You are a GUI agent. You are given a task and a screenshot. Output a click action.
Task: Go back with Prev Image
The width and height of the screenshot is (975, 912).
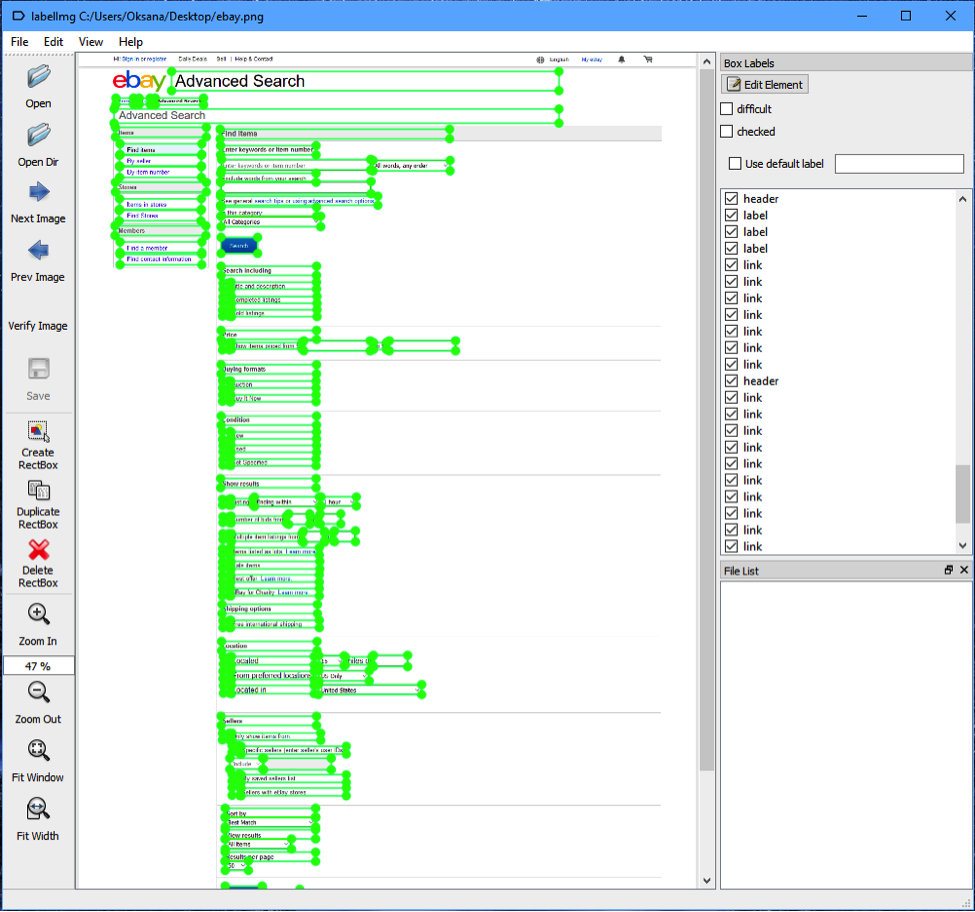[x=38, y=251]
